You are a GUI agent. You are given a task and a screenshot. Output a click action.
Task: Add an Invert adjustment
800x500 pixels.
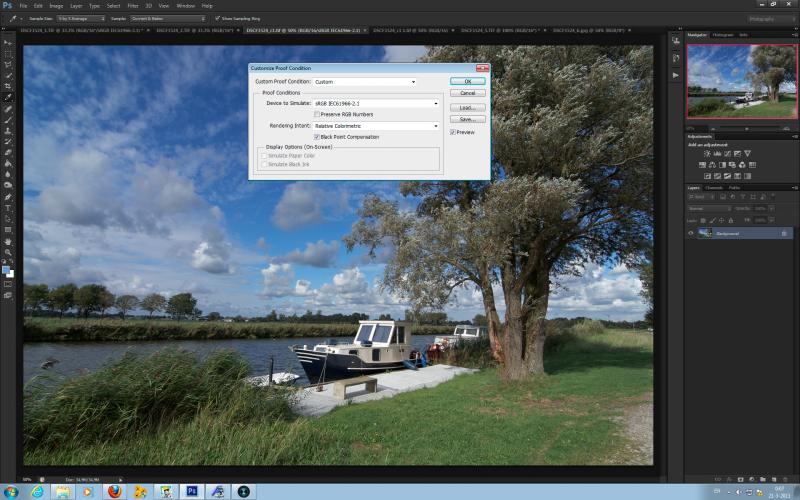coord(707,176)
